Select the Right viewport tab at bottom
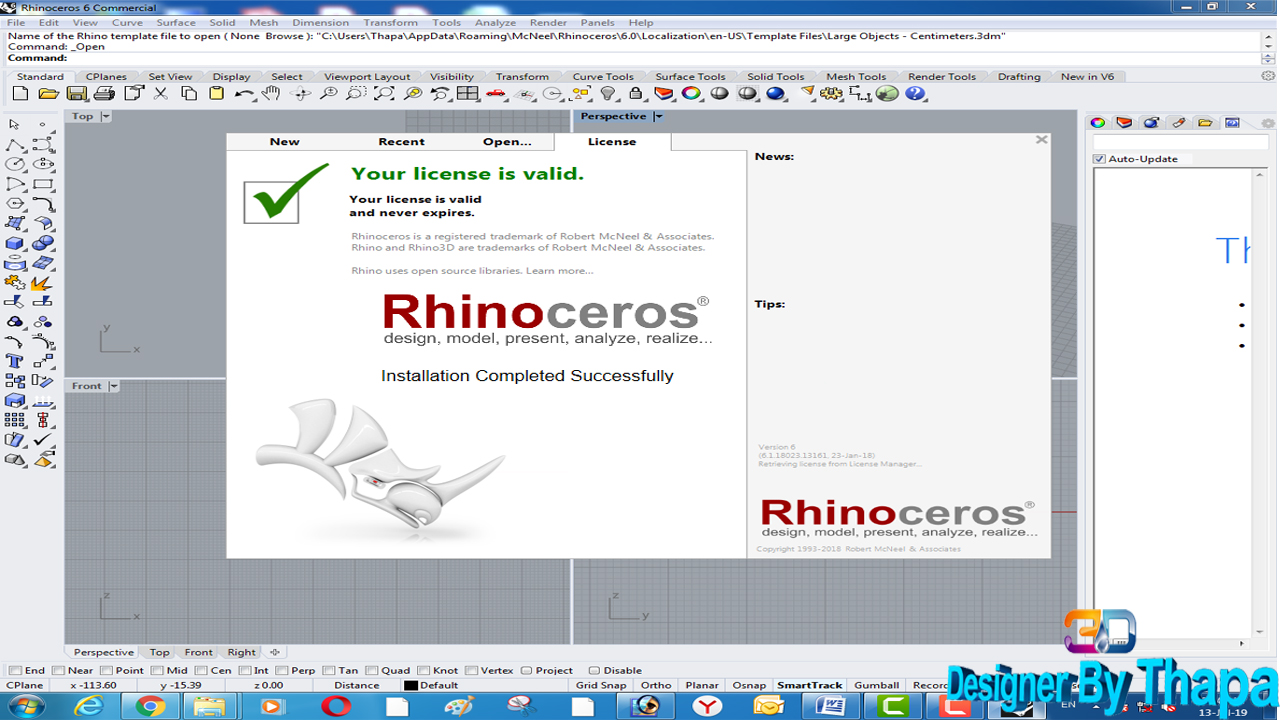This screenshot has width=1280, height=720. pyautogui.click(x=241, y=652)
